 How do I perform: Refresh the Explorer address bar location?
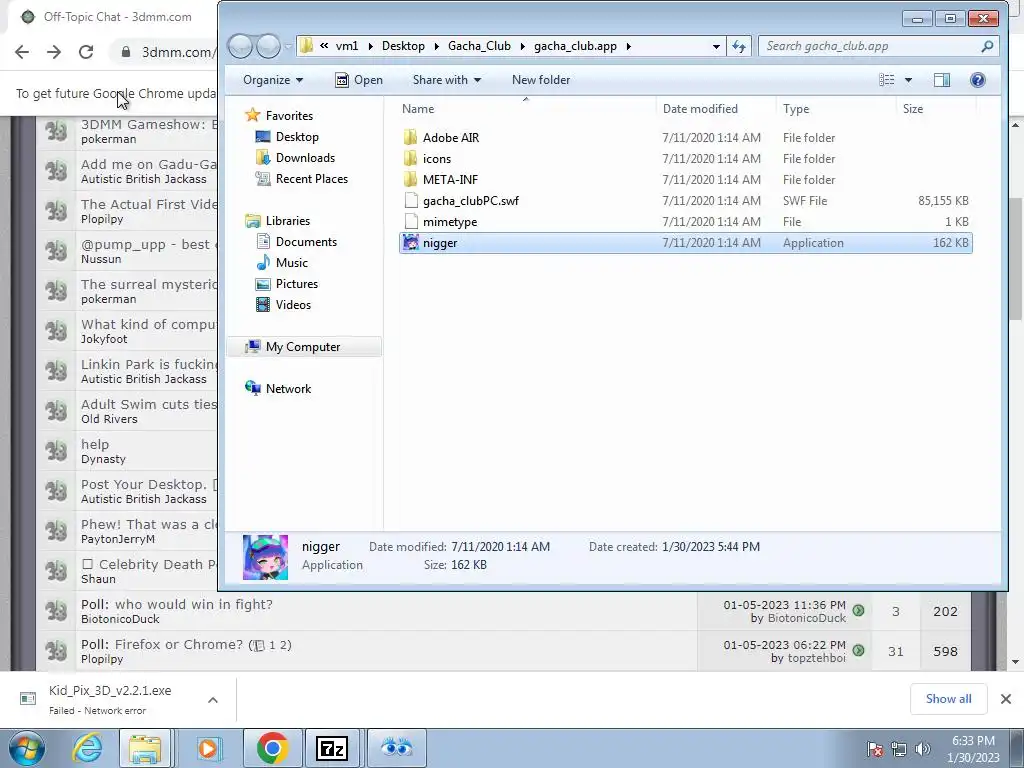[739, 46]
